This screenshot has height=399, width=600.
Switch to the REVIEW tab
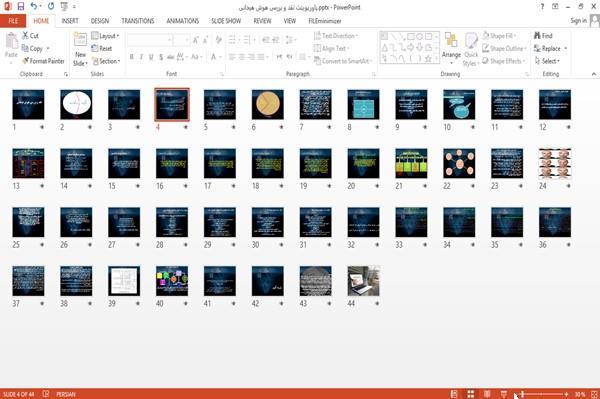click(262, 21)
